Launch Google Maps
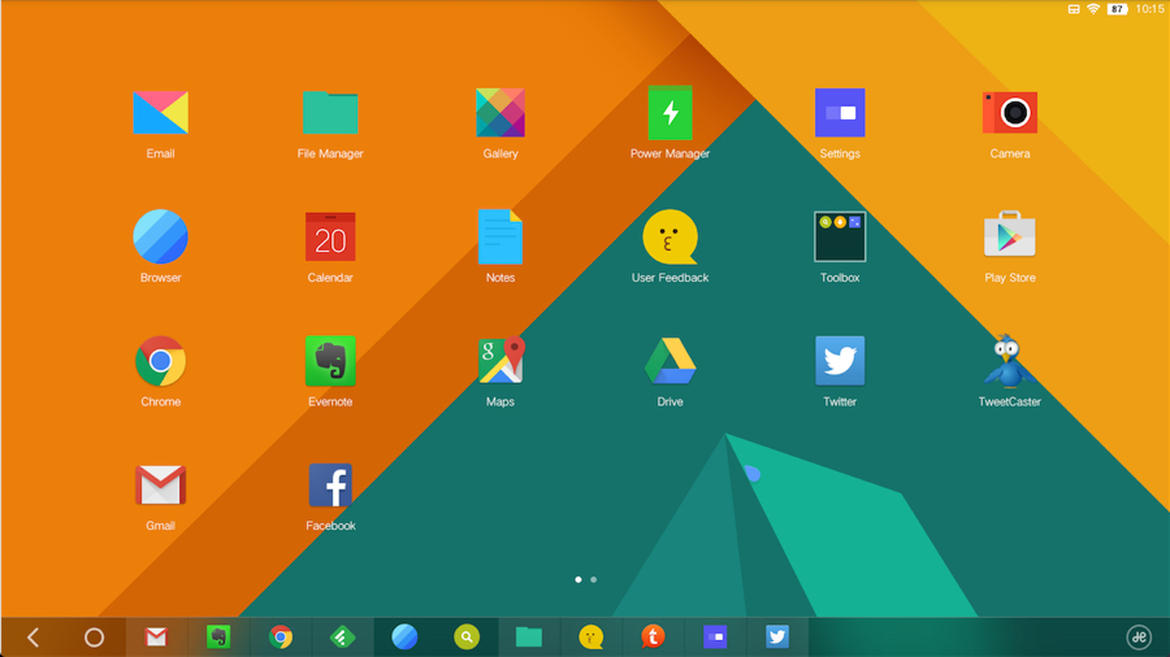This screenshot has width=1170, height=657. pyautogui.click(x=501, y=361)
